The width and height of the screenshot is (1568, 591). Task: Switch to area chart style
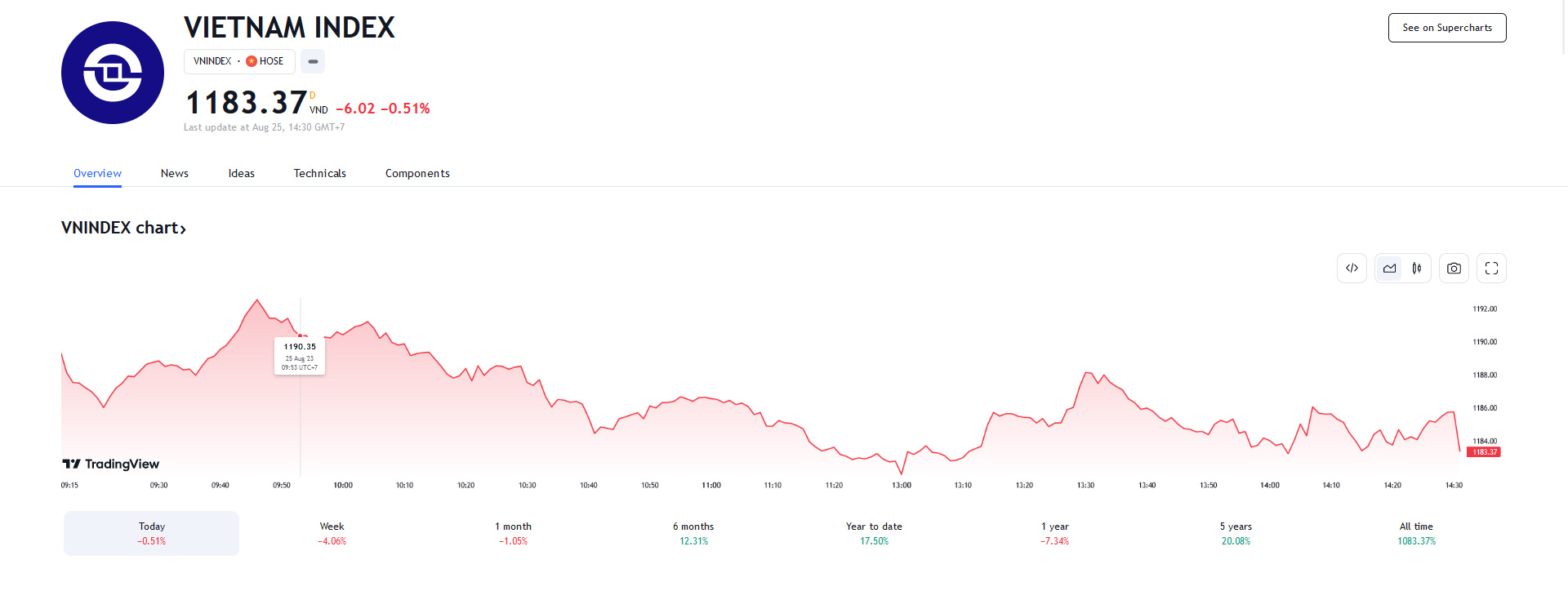tap(1389, 269)
